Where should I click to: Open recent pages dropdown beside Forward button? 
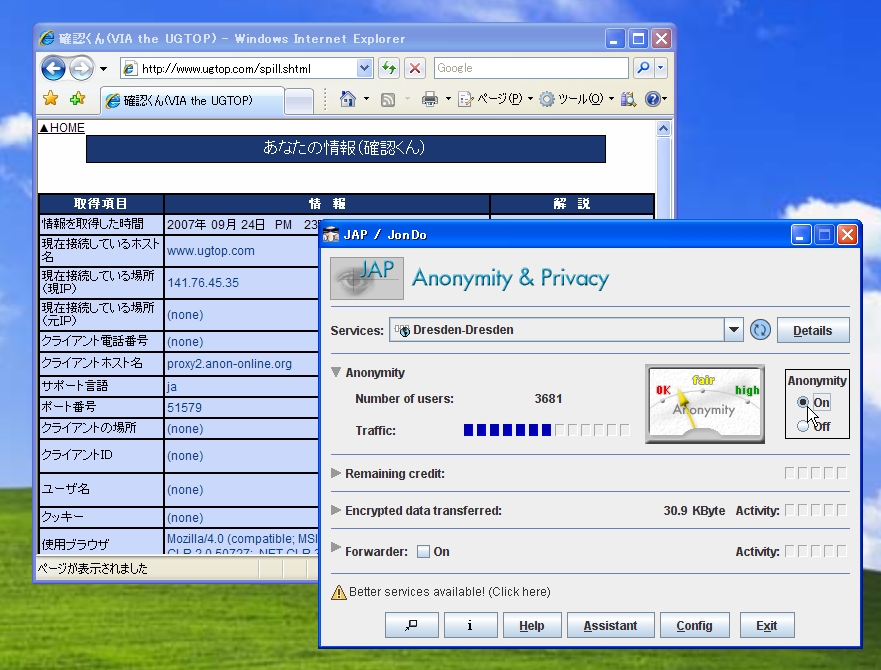[103, 69]
